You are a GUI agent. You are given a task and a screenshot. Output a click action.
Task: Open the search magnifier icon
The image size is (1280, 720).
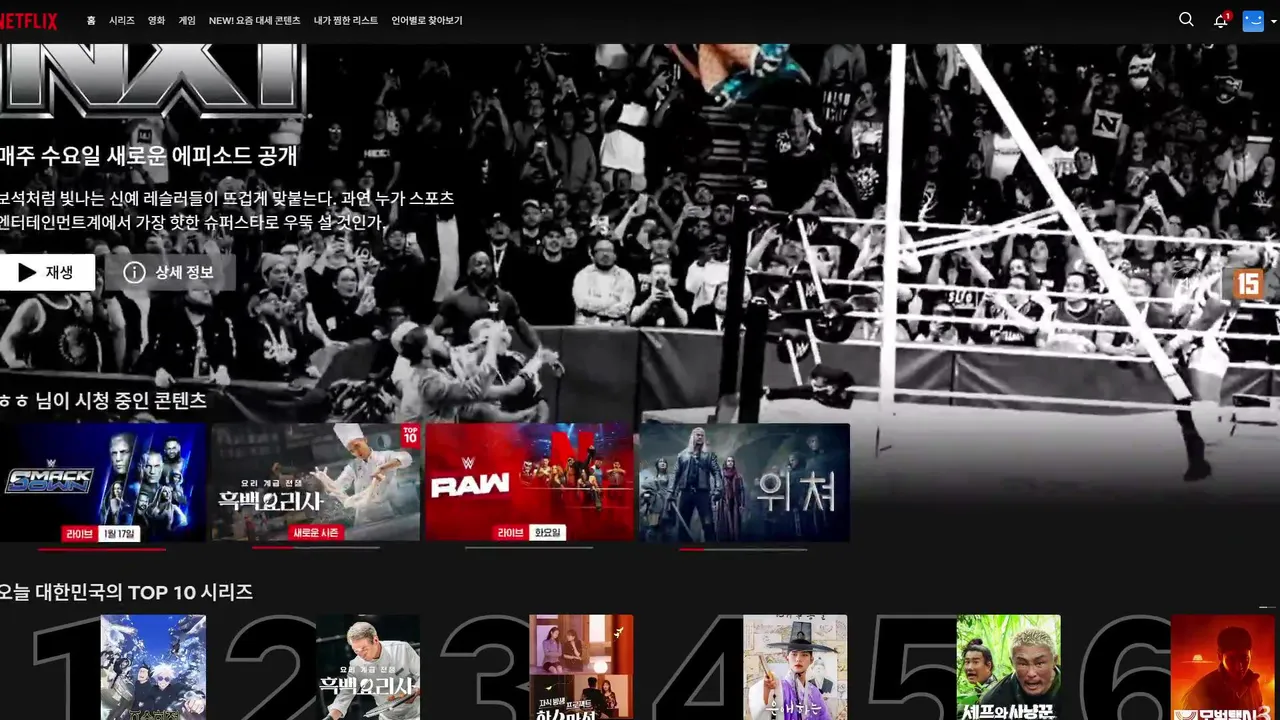coord(1186,20)
